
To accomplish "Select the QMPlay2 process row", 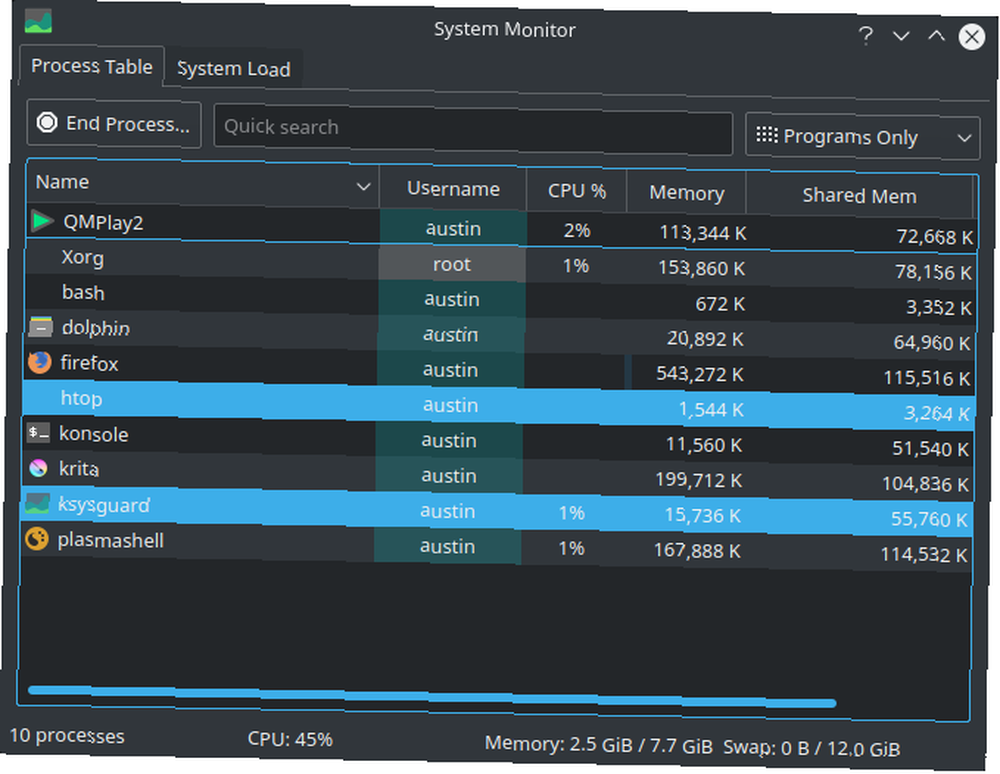I will click(x=501, y=228).
